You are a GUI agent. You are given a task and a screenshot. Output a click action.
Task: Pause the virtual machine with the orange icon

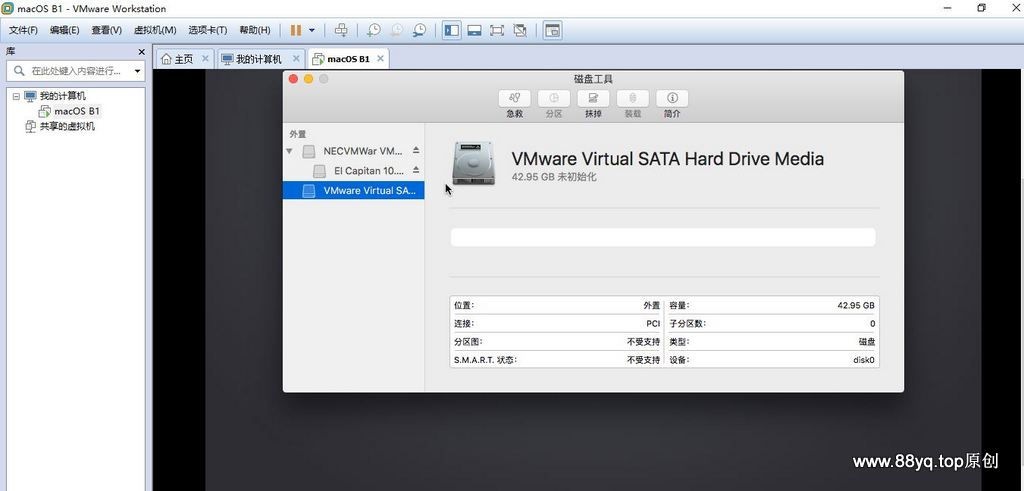click(x=296, y=30)
